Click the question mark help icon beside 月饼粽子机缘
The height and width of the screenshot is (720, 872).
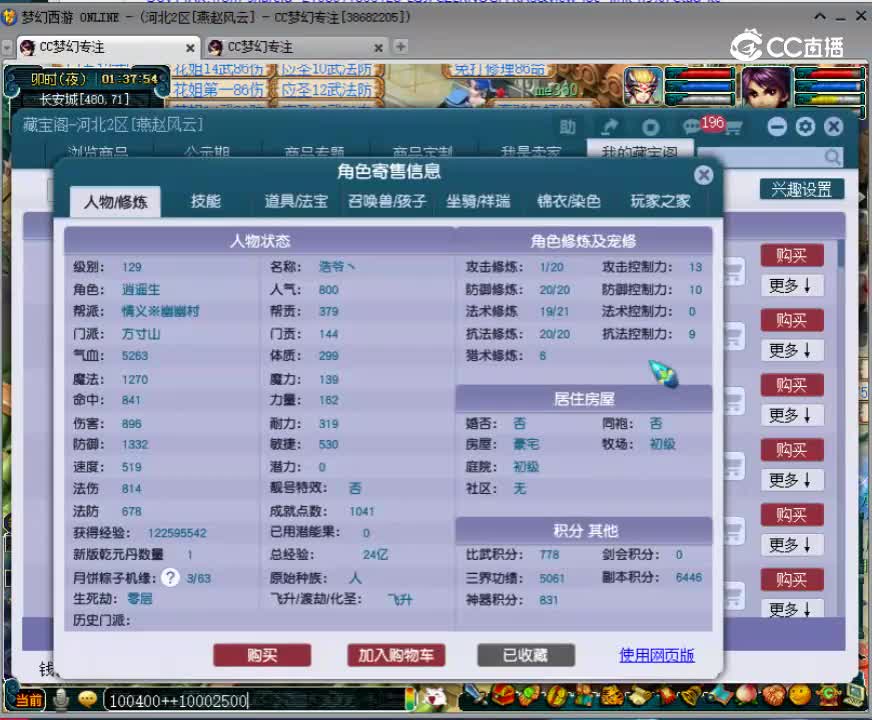170,578
